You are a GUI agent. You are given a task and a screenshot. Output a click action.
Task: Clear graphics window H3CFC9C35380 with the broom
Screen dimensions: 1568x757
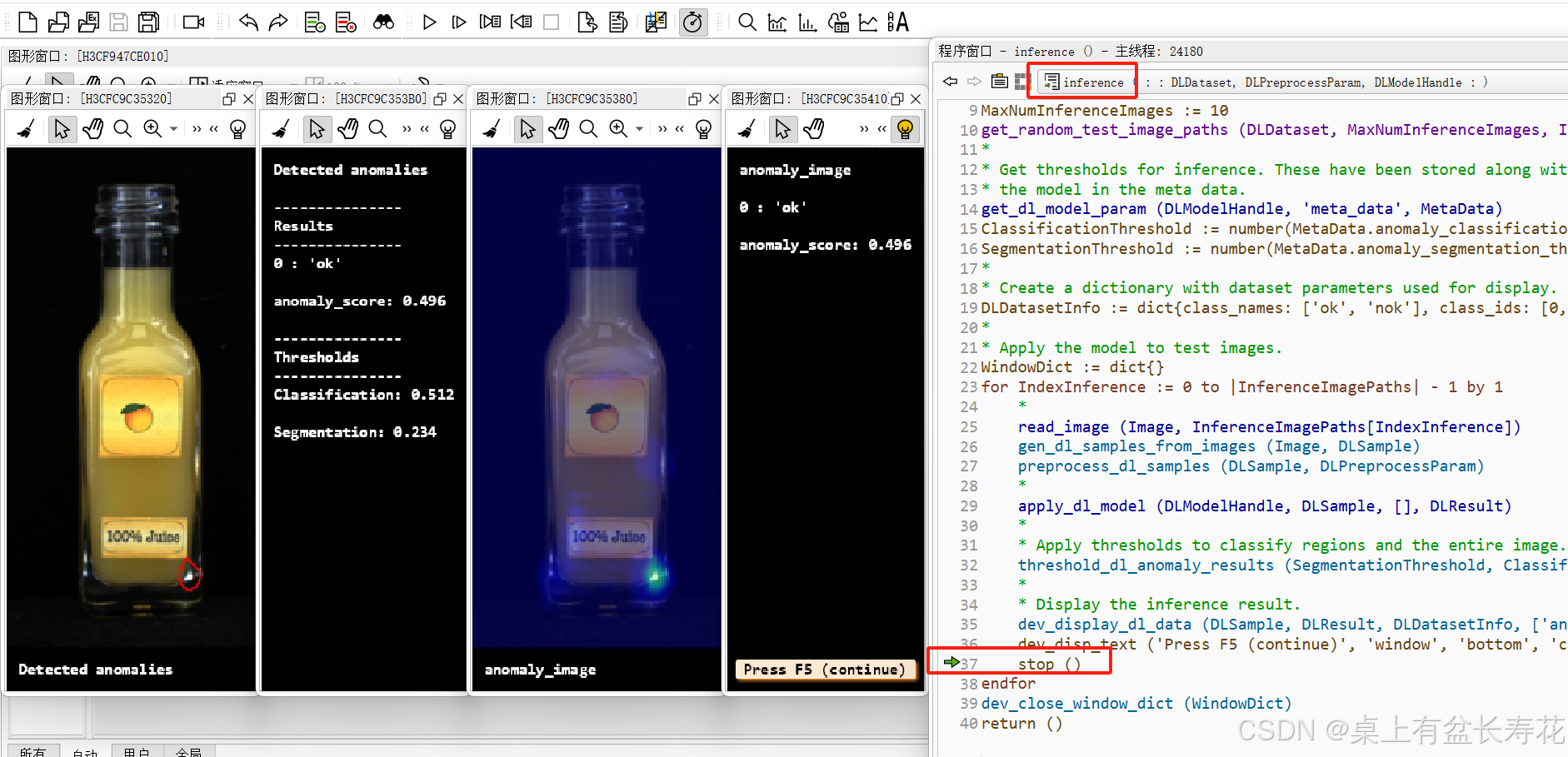coord(492,129)
